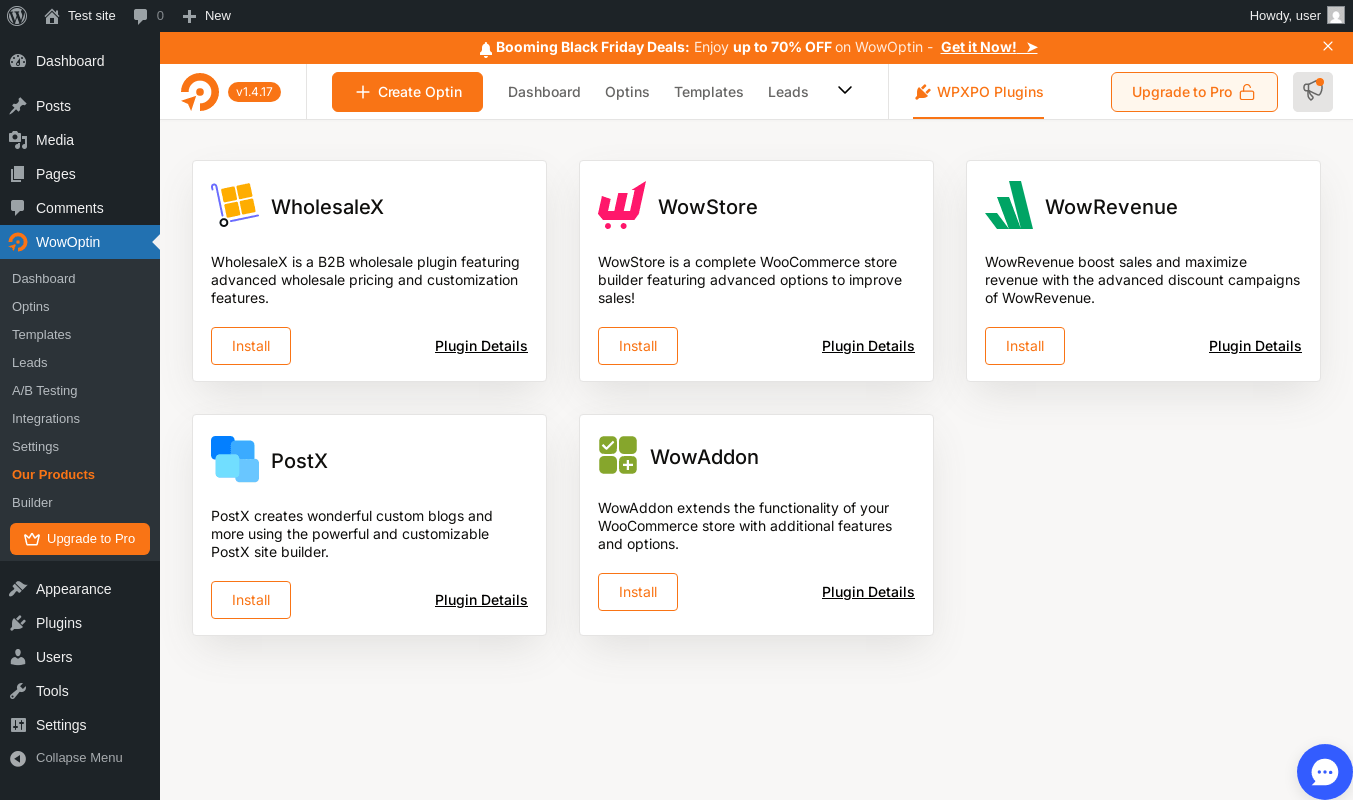Open WowOptin Settings submenu item
Viewport: 1353px width, 800px height.
coord(80,446)
